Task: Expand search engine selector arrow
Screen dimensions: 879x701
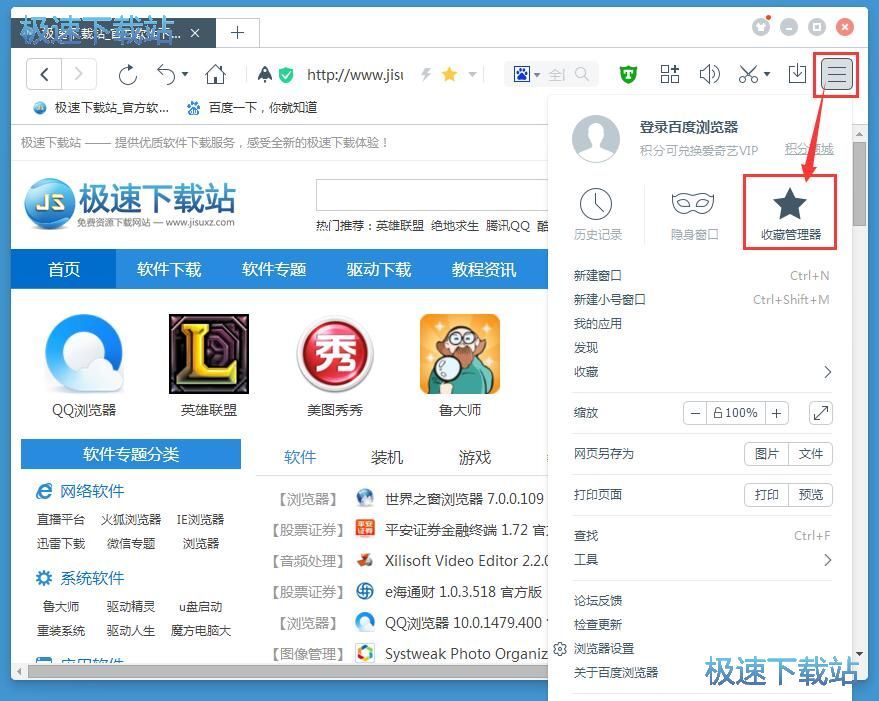Action: click(537, 75)
